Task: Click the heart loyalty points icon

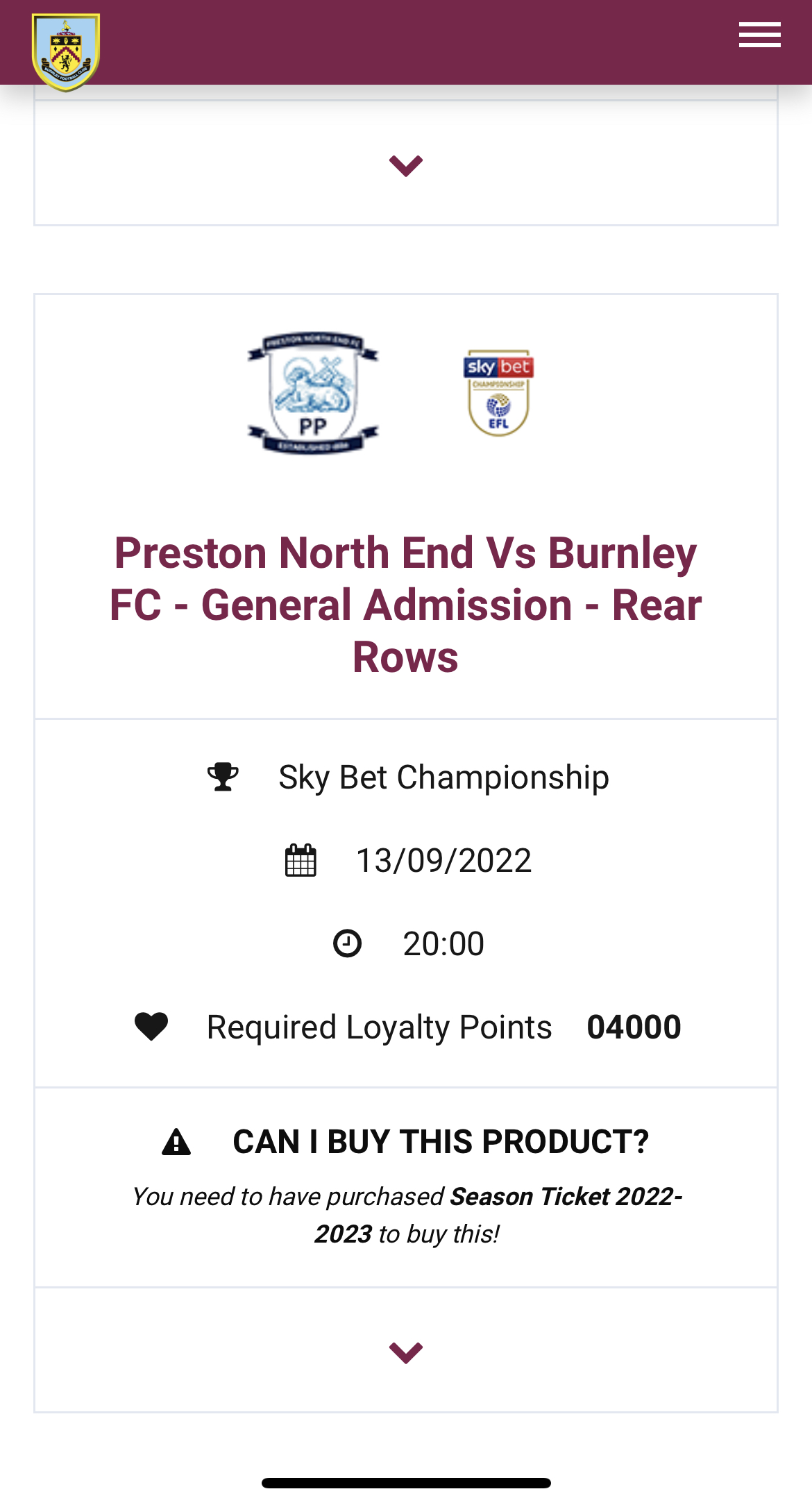Action: tap(151, 1027)
